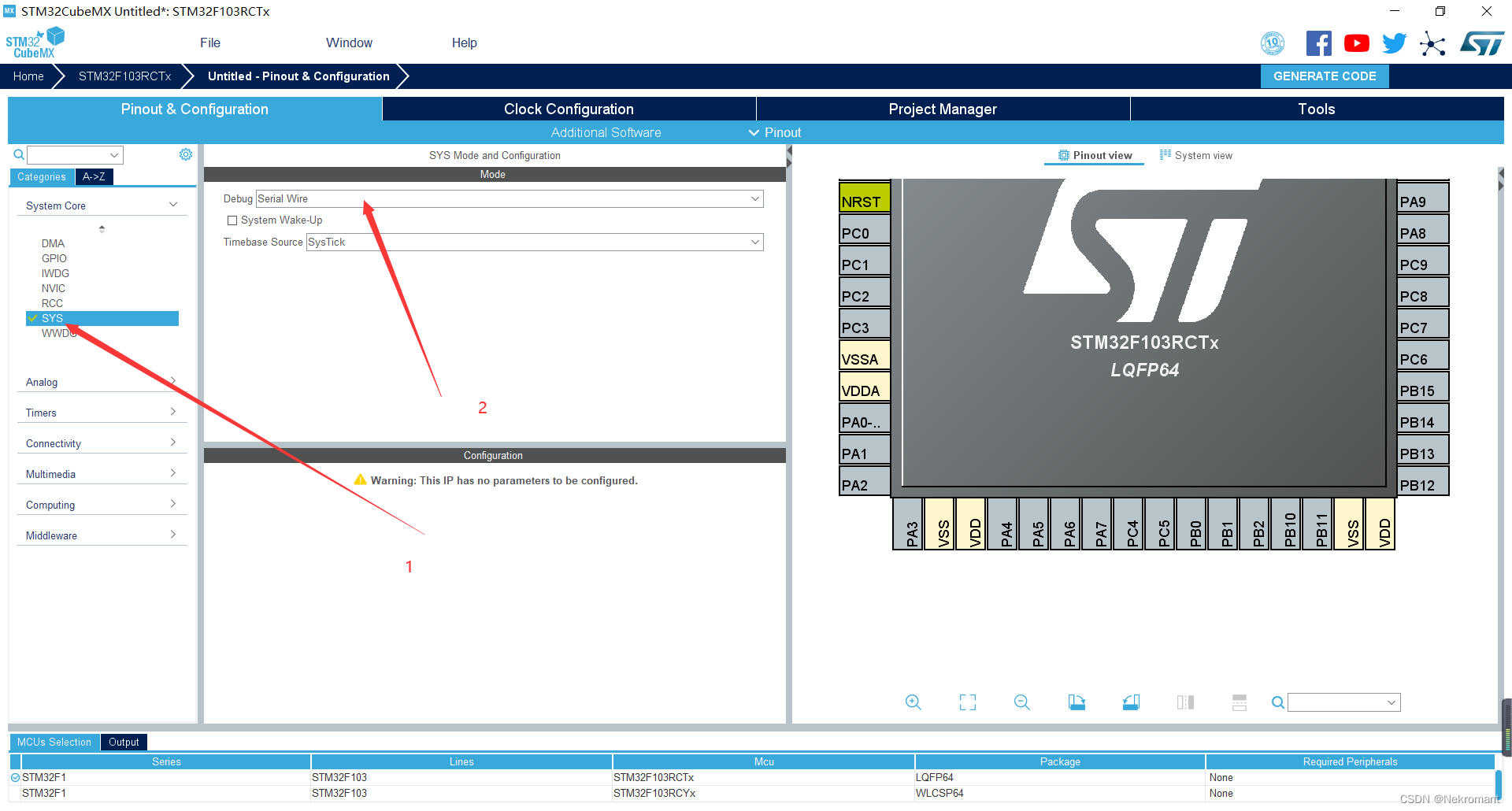Select the VDDA pin on chip
The width and height of the screenshot is (1512, 811).
click(x=865, y=387)
